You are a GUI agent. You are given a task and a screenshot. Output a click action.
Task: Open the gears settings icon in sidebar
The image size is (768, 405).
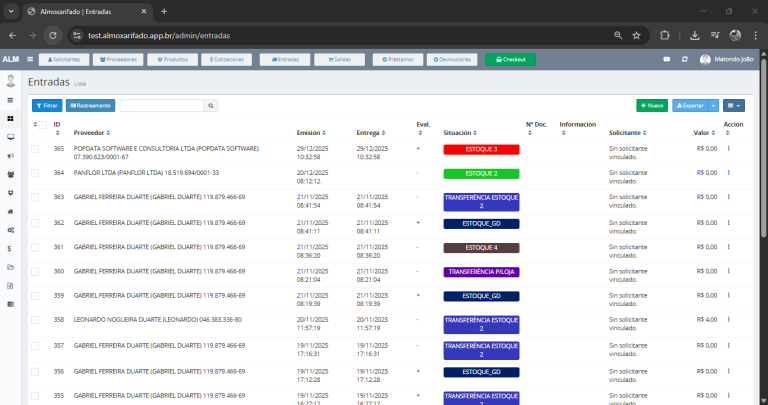10,229
